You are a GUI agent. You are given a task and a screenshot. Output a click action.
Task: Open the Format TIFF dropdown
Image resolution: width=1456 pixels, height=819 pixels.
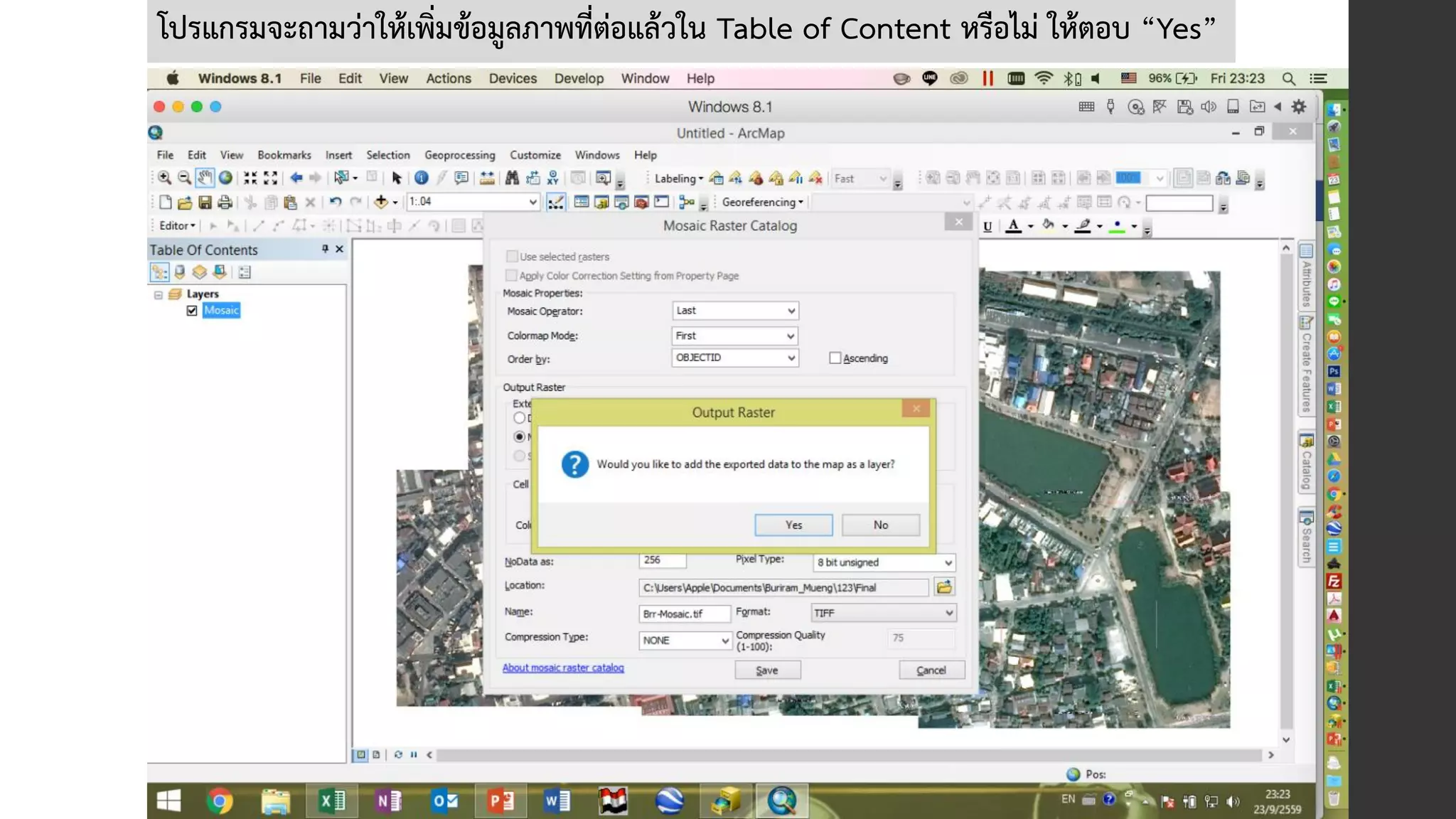coord(884,613)
